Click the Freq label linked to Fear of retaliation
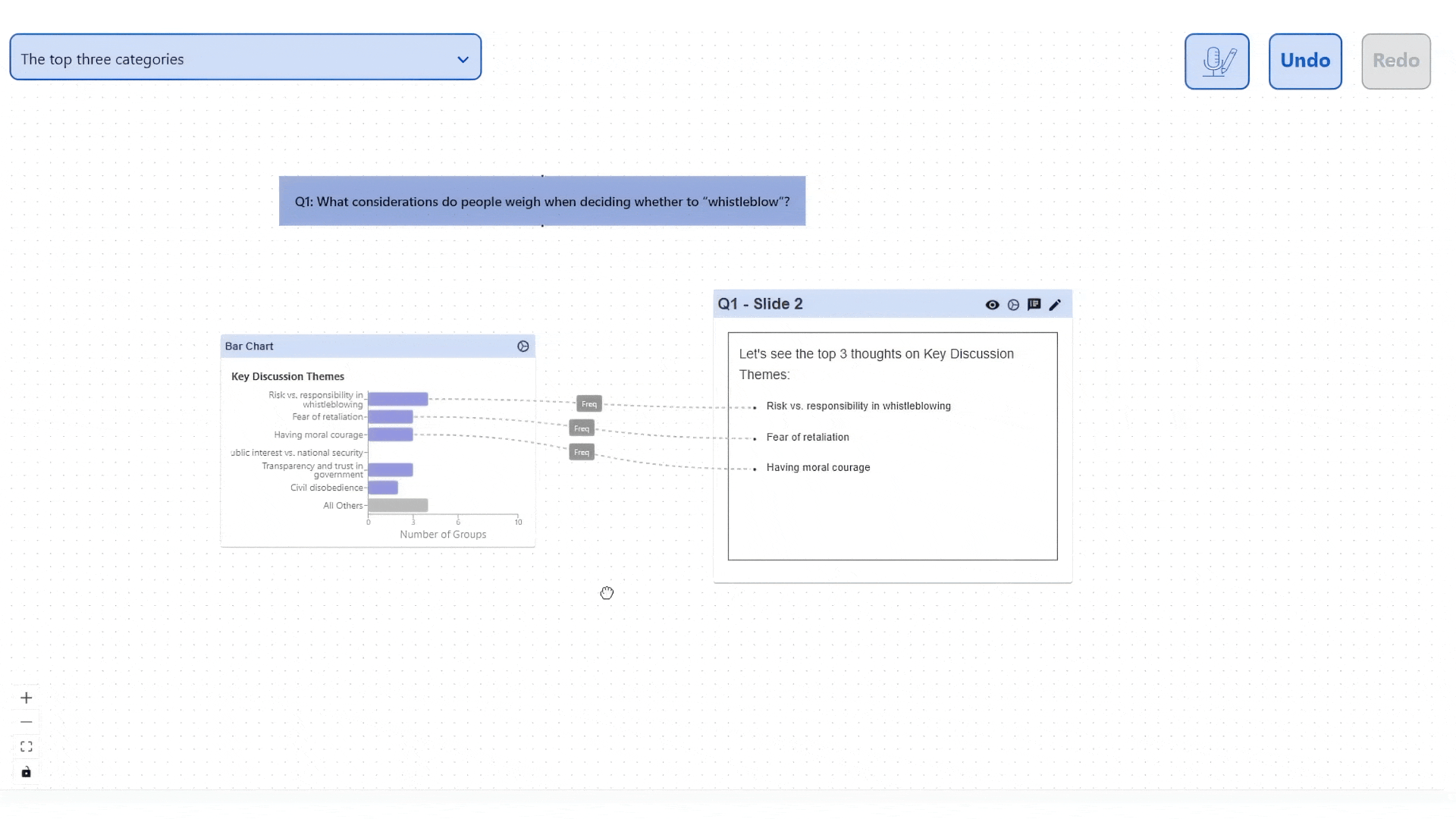 (582, 428)
